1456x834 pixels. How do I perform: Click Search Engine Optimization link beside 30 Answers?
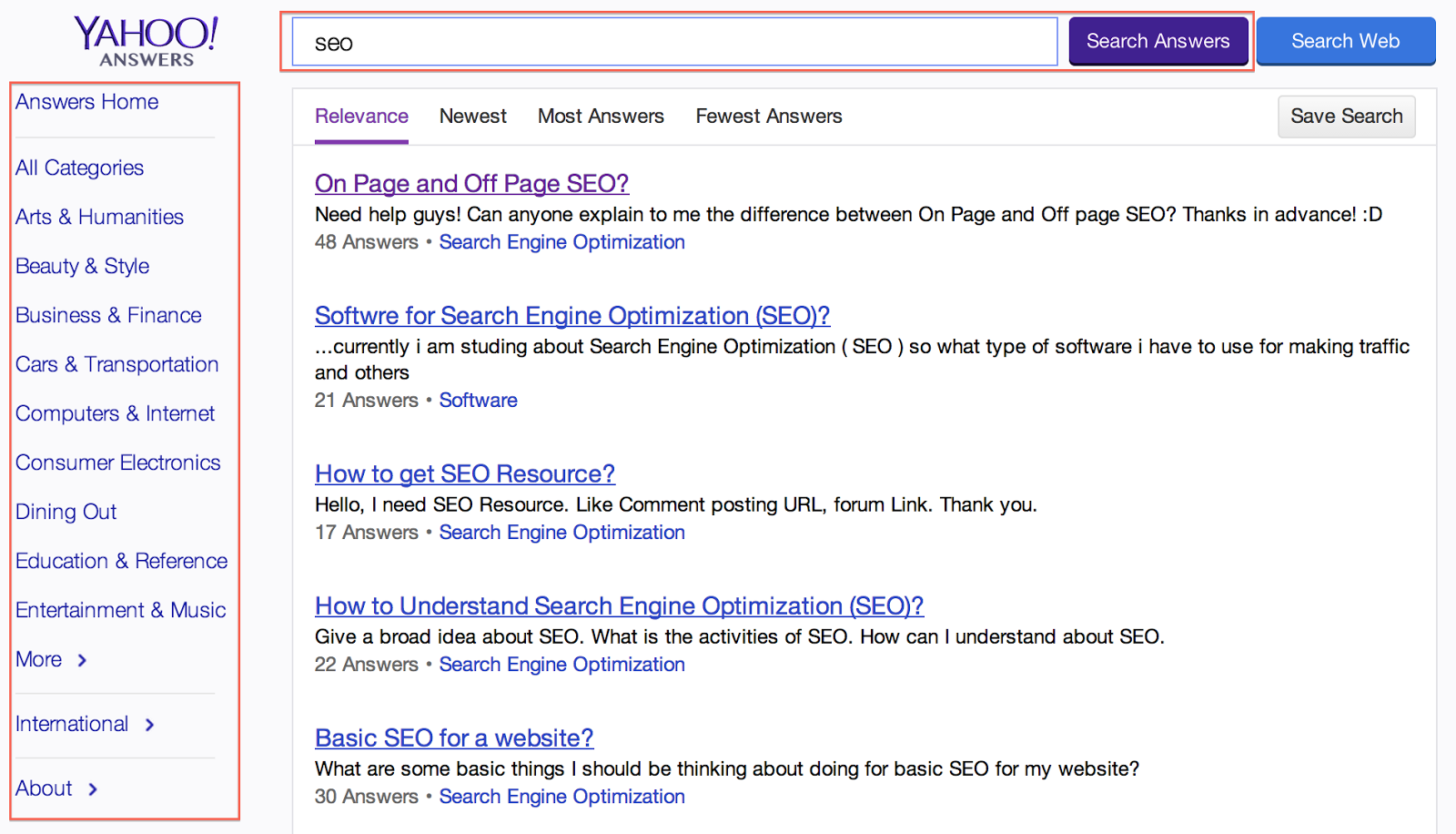click(562, 797)
